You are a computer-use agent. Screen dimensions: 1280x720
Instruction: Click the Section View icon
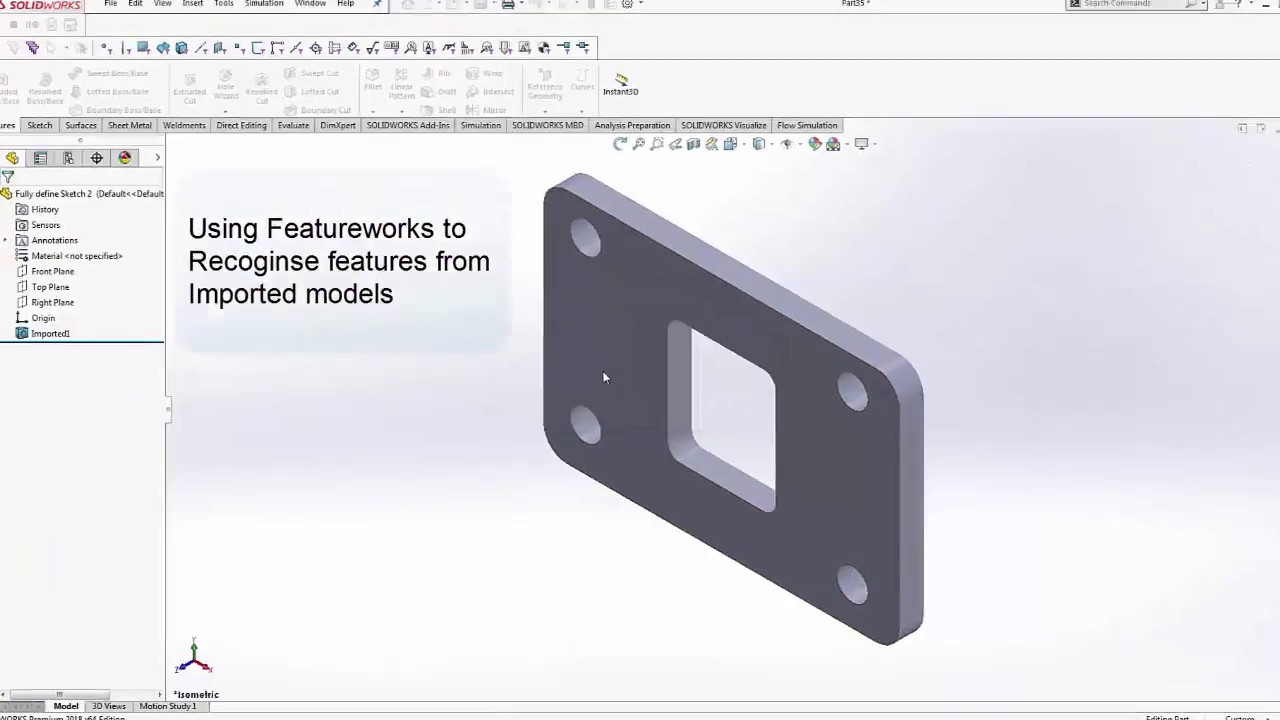pos(693,144)
